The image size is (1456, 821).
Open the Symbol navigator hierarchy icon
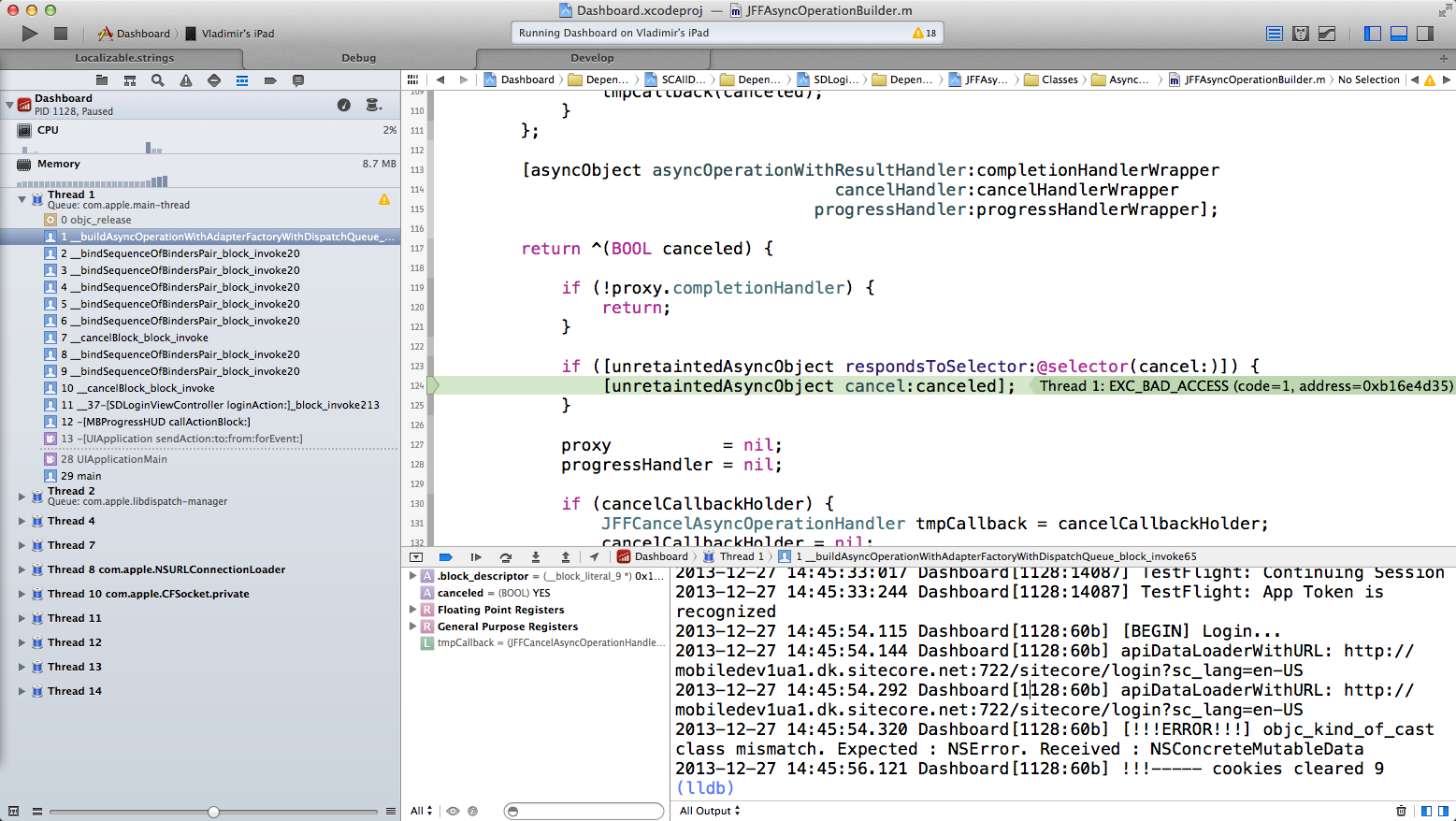tap(130, 80)
